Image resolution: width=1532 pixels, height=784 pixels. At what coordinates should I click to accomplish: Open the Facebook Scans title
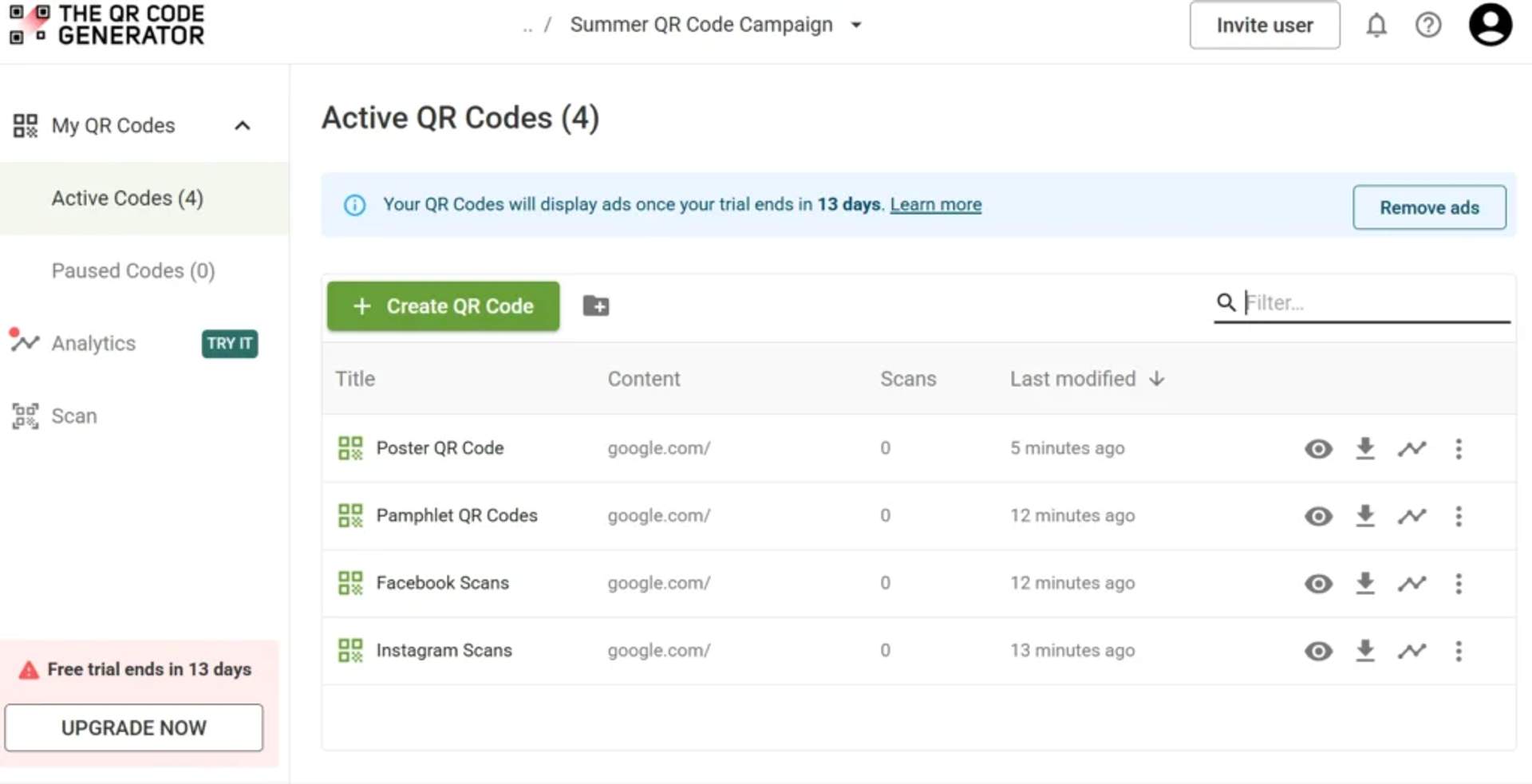(442, 583)
